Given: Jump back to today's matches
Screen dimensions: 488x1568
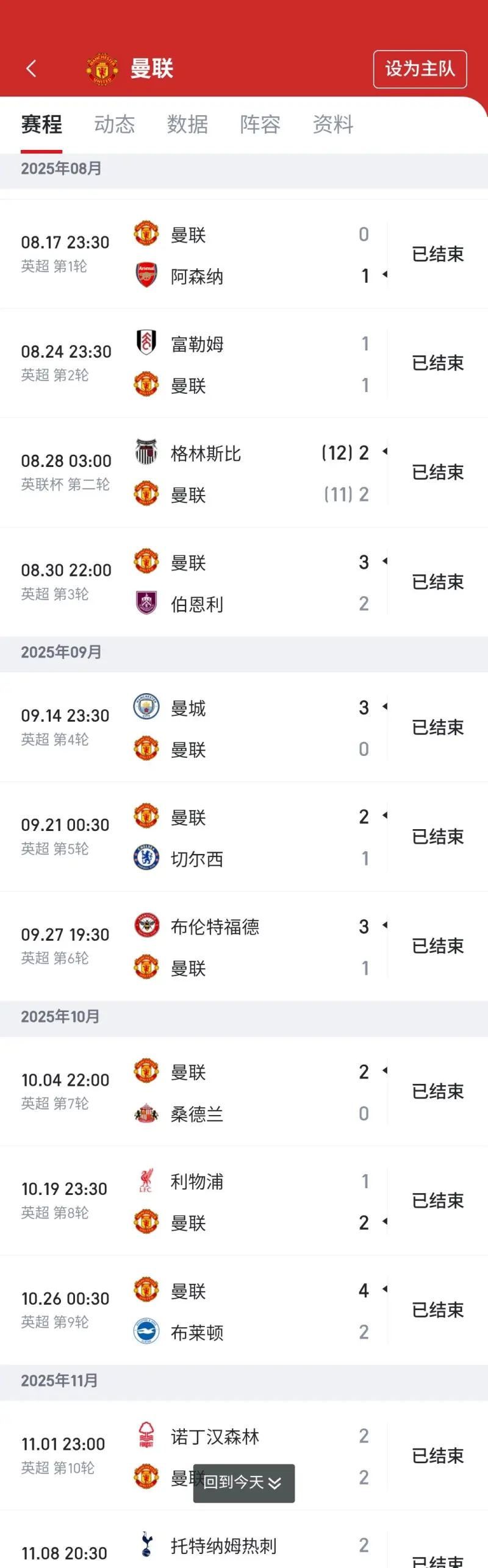Looking at the screenshot, I should click(x=243, y=1482).
